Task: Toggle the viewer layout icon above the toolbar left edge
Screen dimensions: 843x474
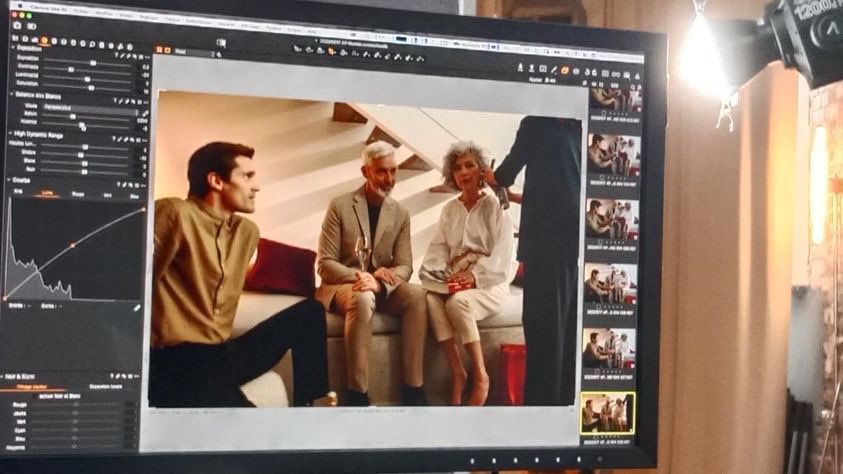Action: point(221,42)
